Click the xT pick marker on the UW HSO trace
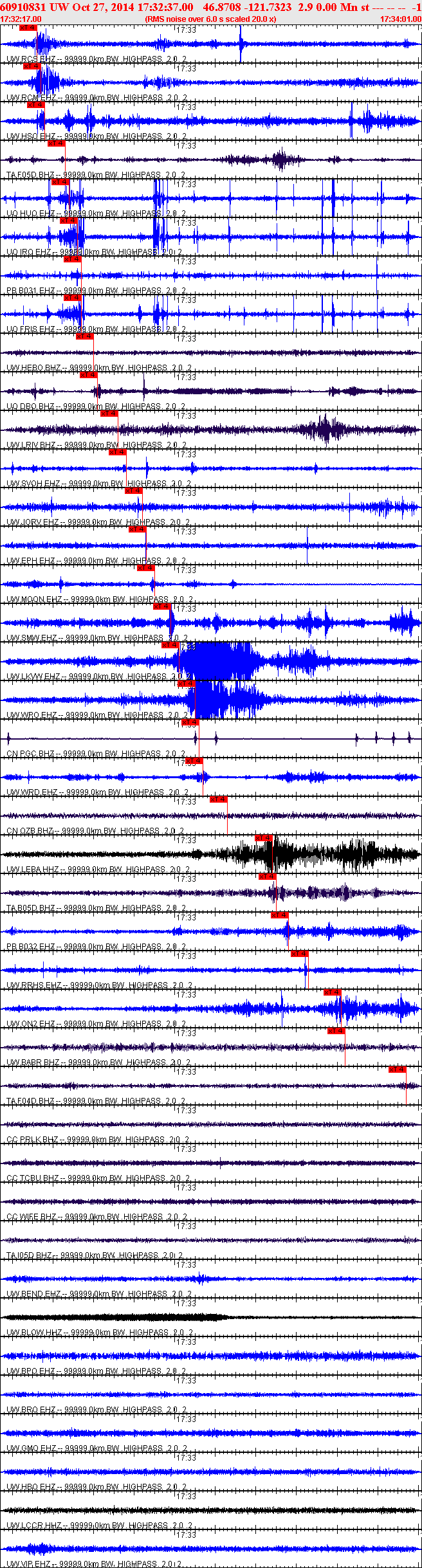Image resolution: width=422 pixels, height=1568 pixels. pos(36,105)
